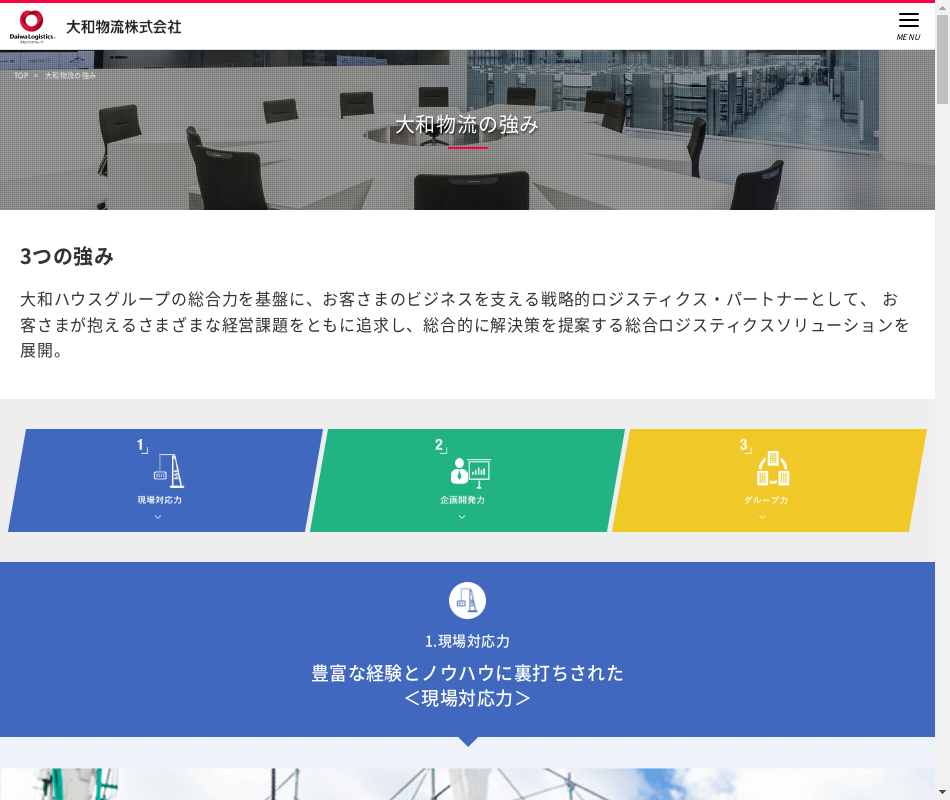The width and height of the screenshot is (950, 800).
Task: Click the number 2 on the green tile
Action: pos(439,445)
